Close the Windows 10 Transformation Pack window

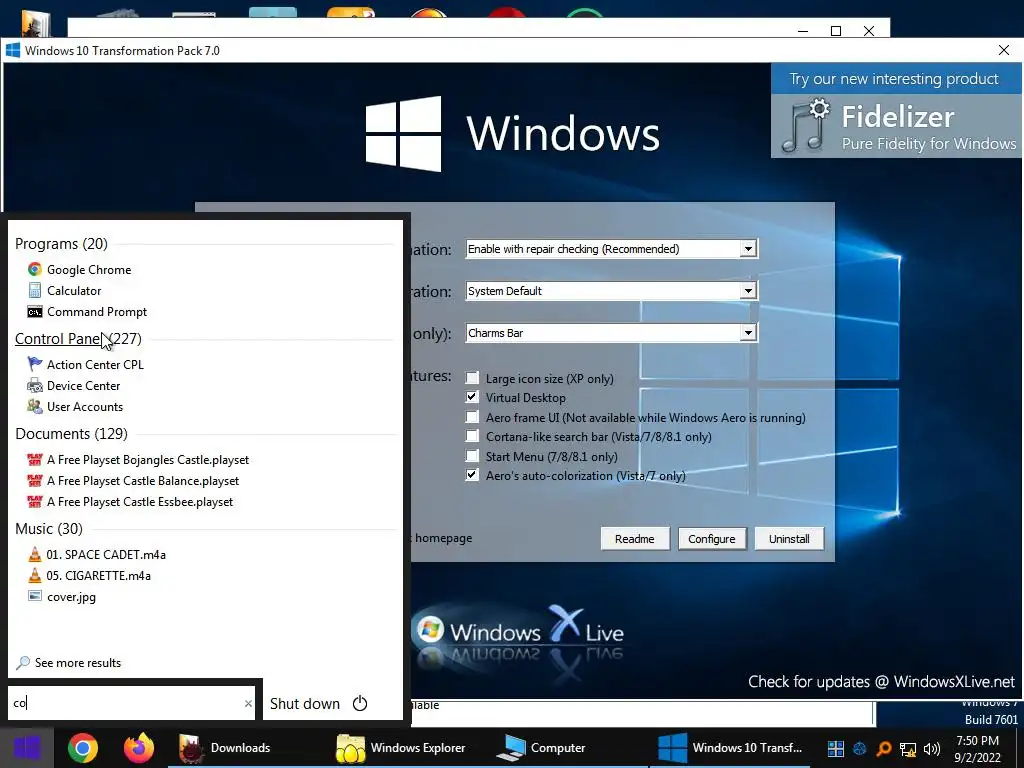(x=1004, y=50)
